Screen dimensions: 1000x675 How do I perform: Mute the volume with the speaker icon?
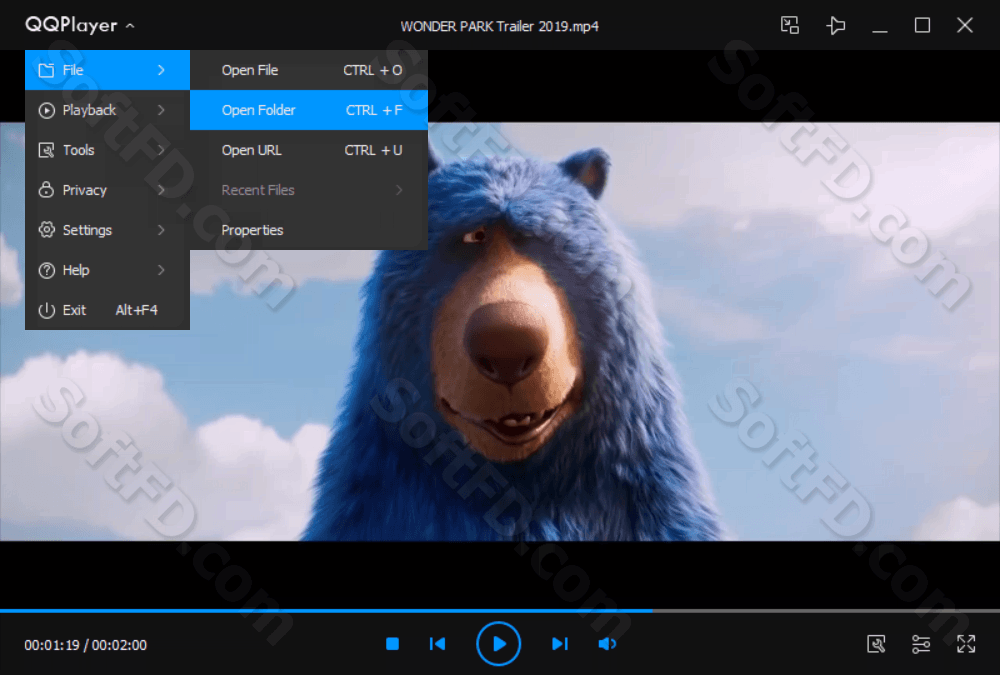coord(607,644)
